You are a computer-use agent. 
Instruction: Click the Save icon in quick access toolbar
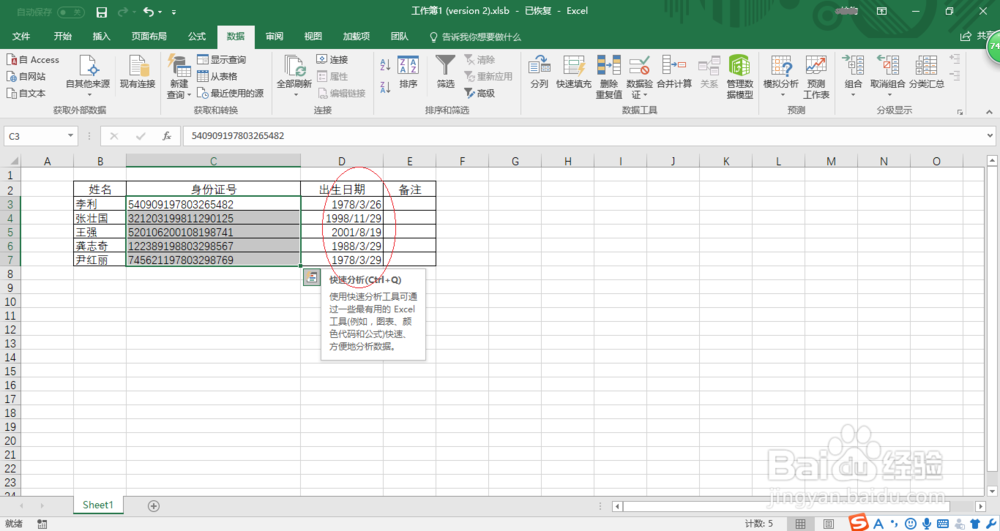[101, 12]
